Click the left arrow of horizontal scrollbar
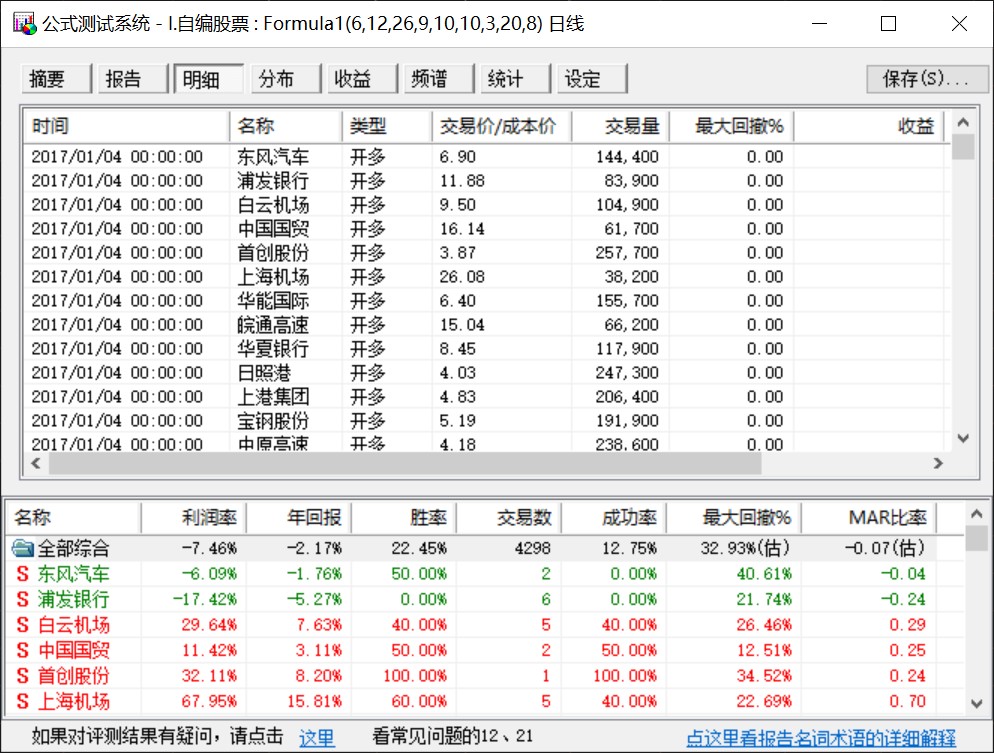The width and height of the screenshot is (994, 753). pos(36,463)
